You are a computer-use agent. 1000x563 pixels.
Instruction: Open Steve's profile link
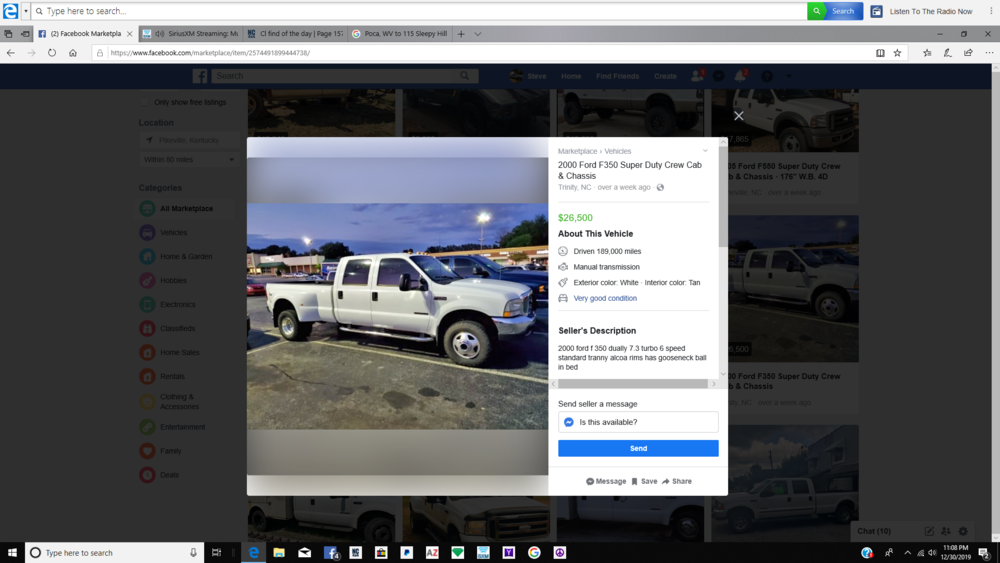[528, 76]
